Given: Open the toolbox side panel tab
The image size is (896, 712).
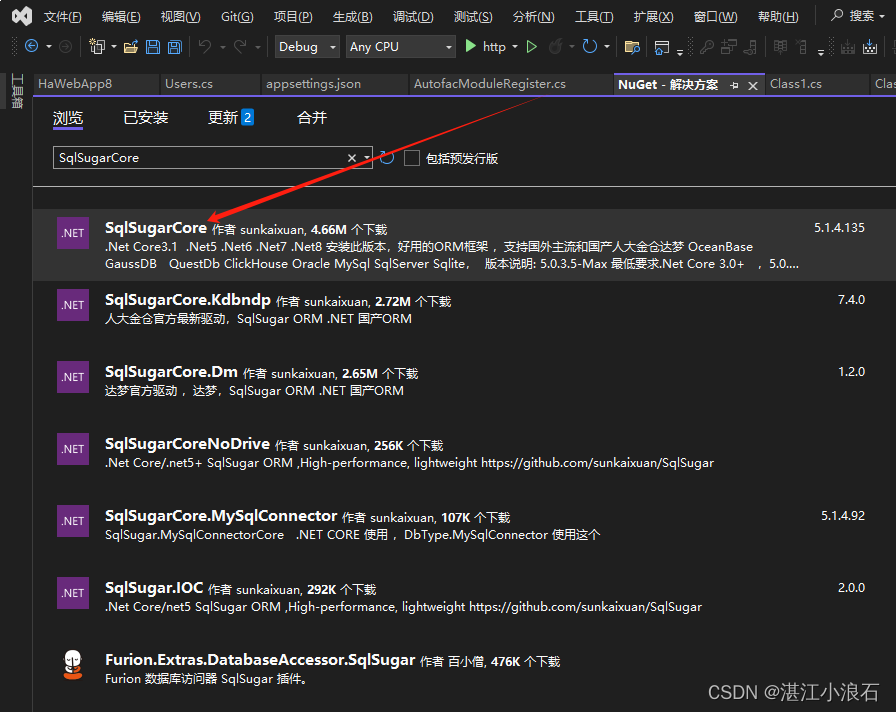Looking at the screenshot, I should [17, 91].
